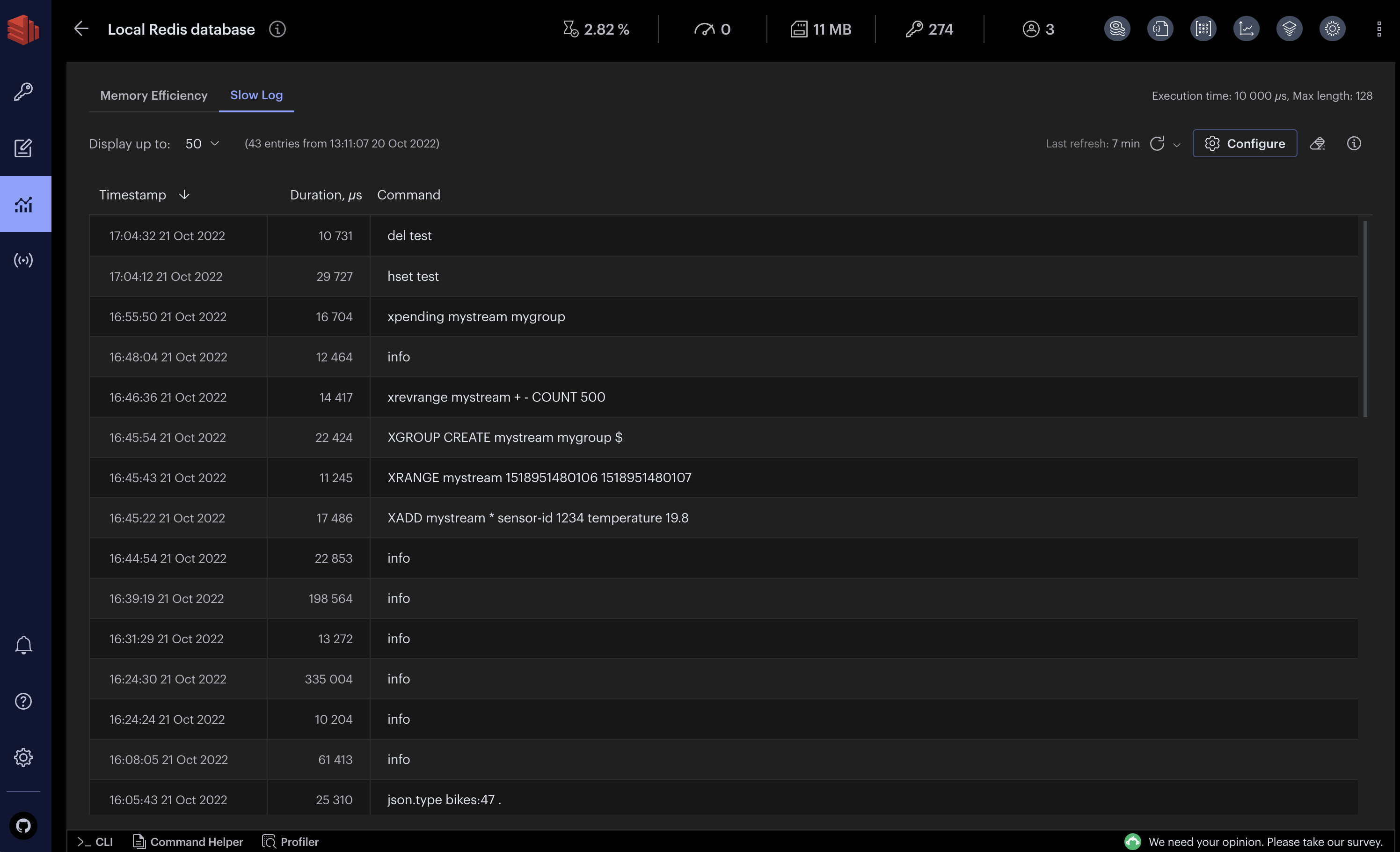
Task: Expand the auto-refresh chevron beside refresh
Action: click(x=1177, y=145)
